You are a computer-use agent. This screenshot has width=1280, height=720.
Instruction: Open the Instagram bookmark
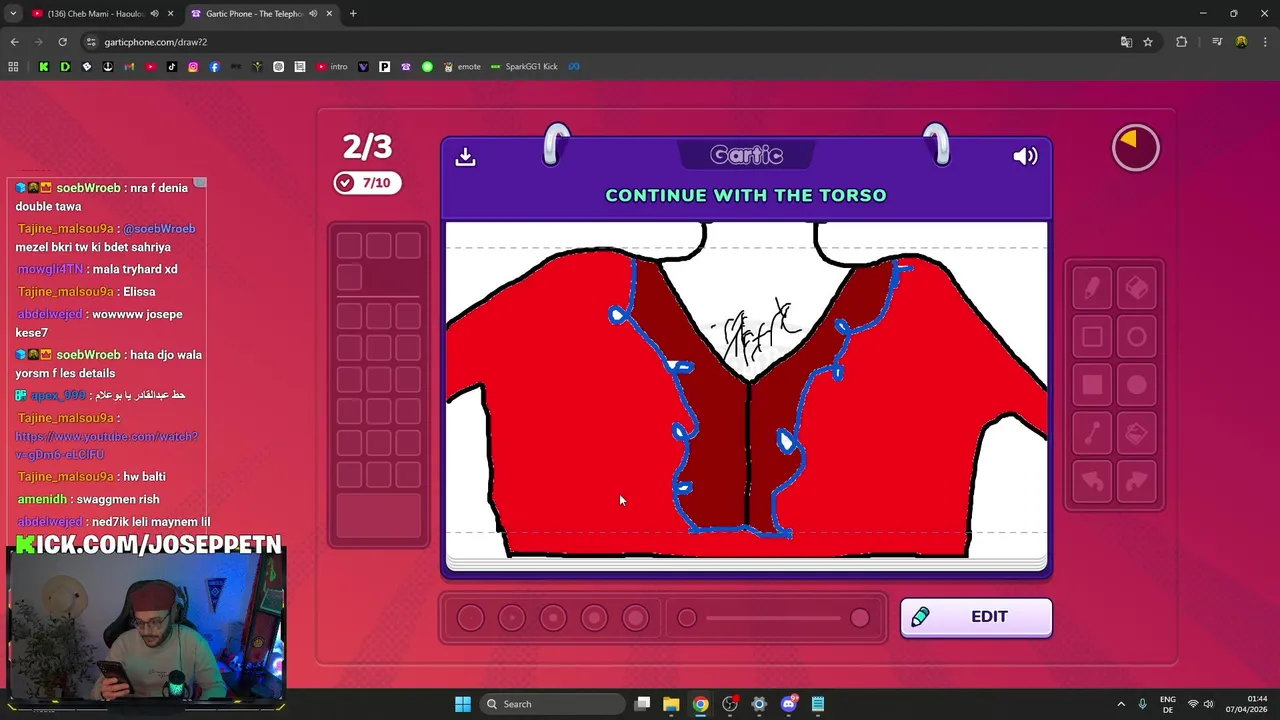point(193,67)
